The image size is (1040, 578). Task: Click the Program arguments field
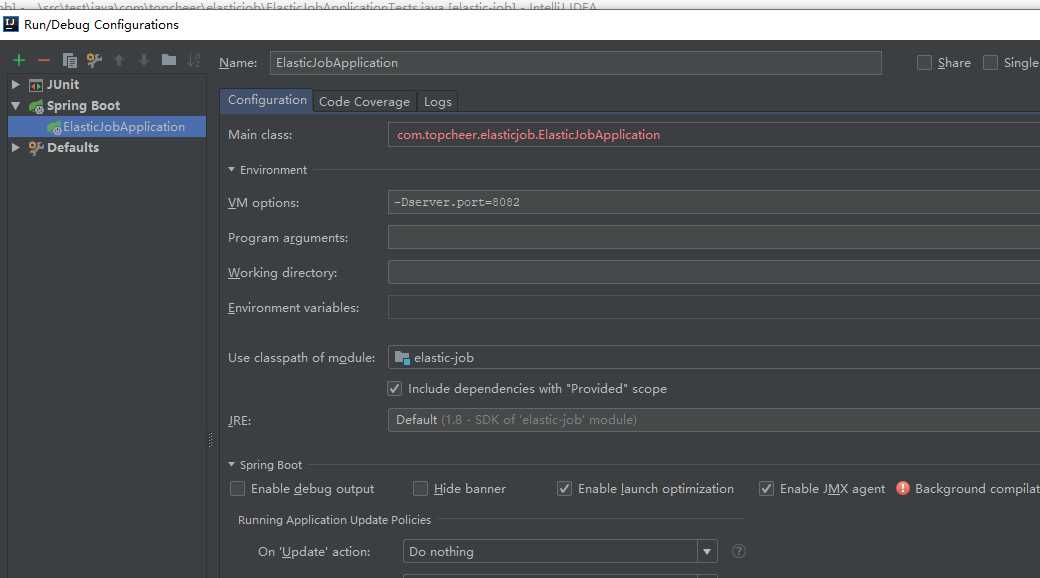click(714, 238)
